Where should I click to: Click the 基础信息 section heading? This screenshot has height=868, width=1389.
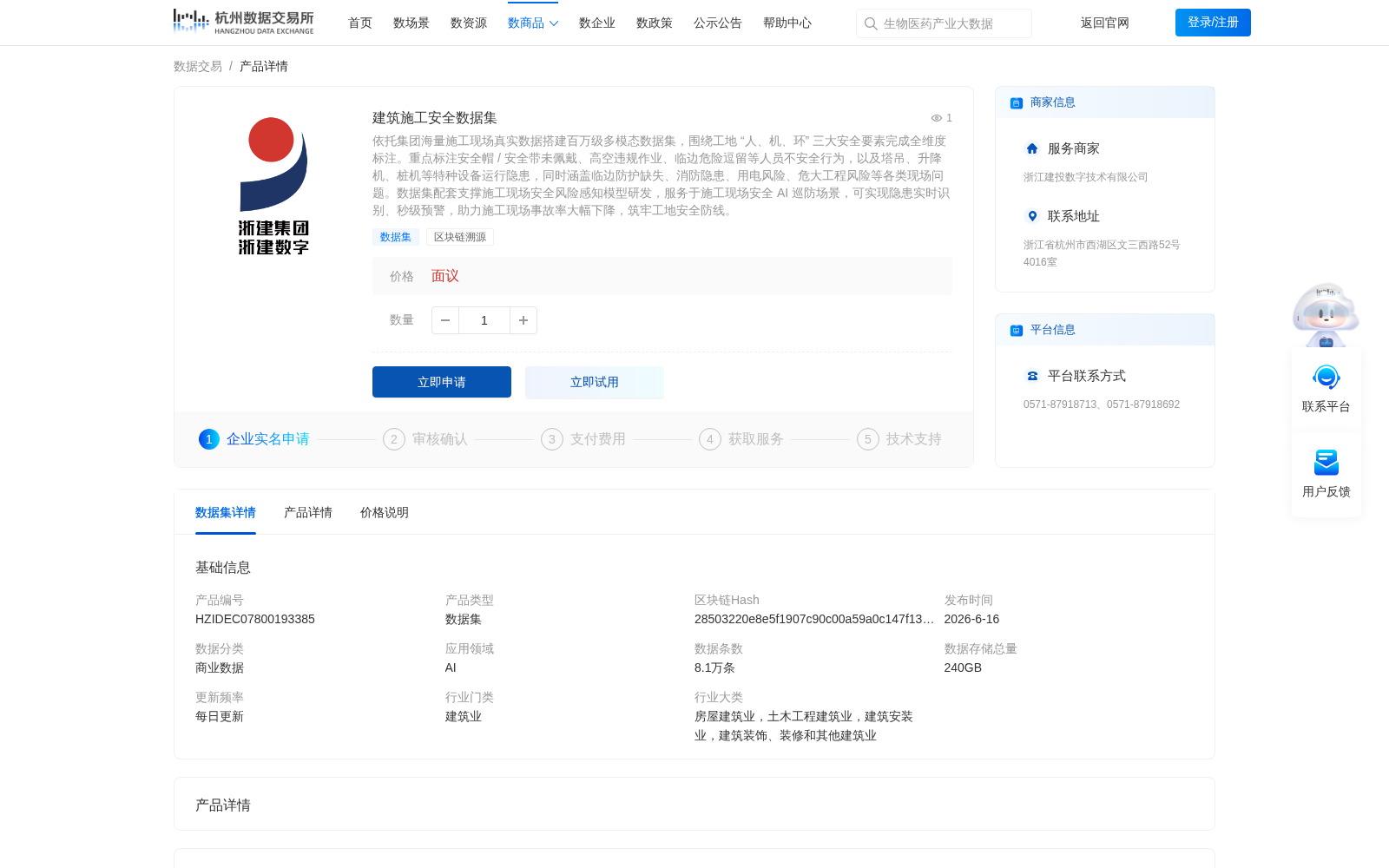(x=223, y=568)
